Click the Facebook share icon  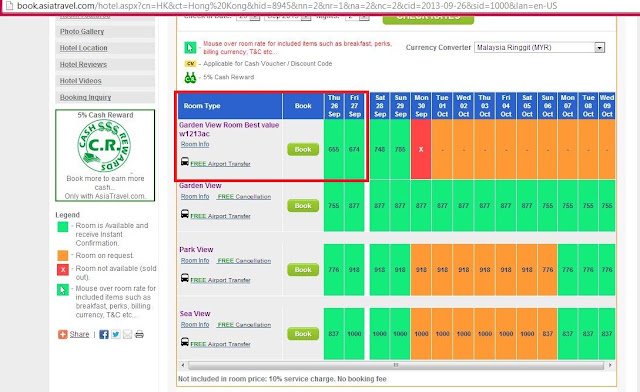pyautogui.click(x=104, y=334)
